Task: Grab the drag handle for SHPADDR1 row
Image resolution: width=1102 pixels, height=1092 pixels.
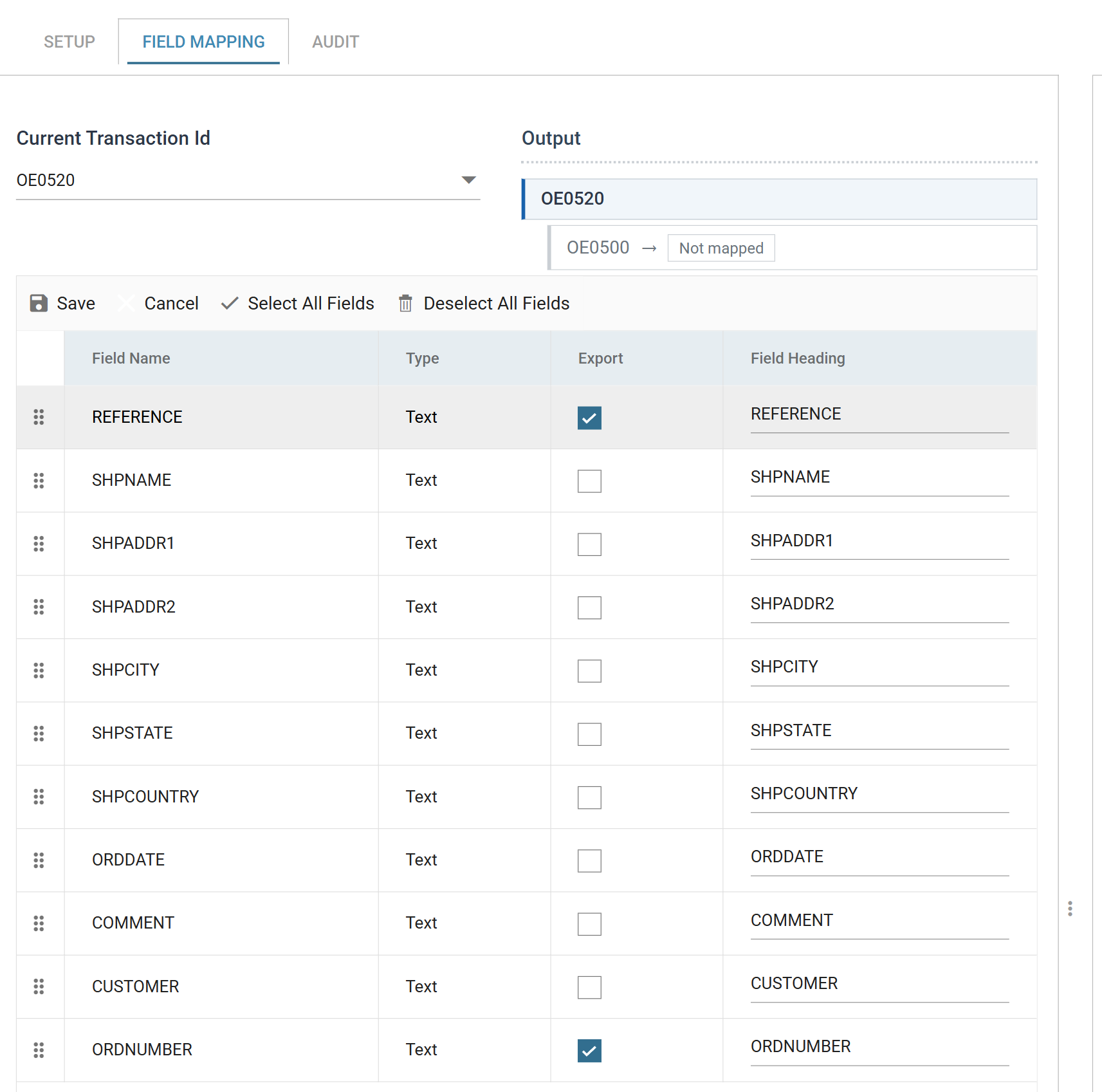Action: point(39,544)
